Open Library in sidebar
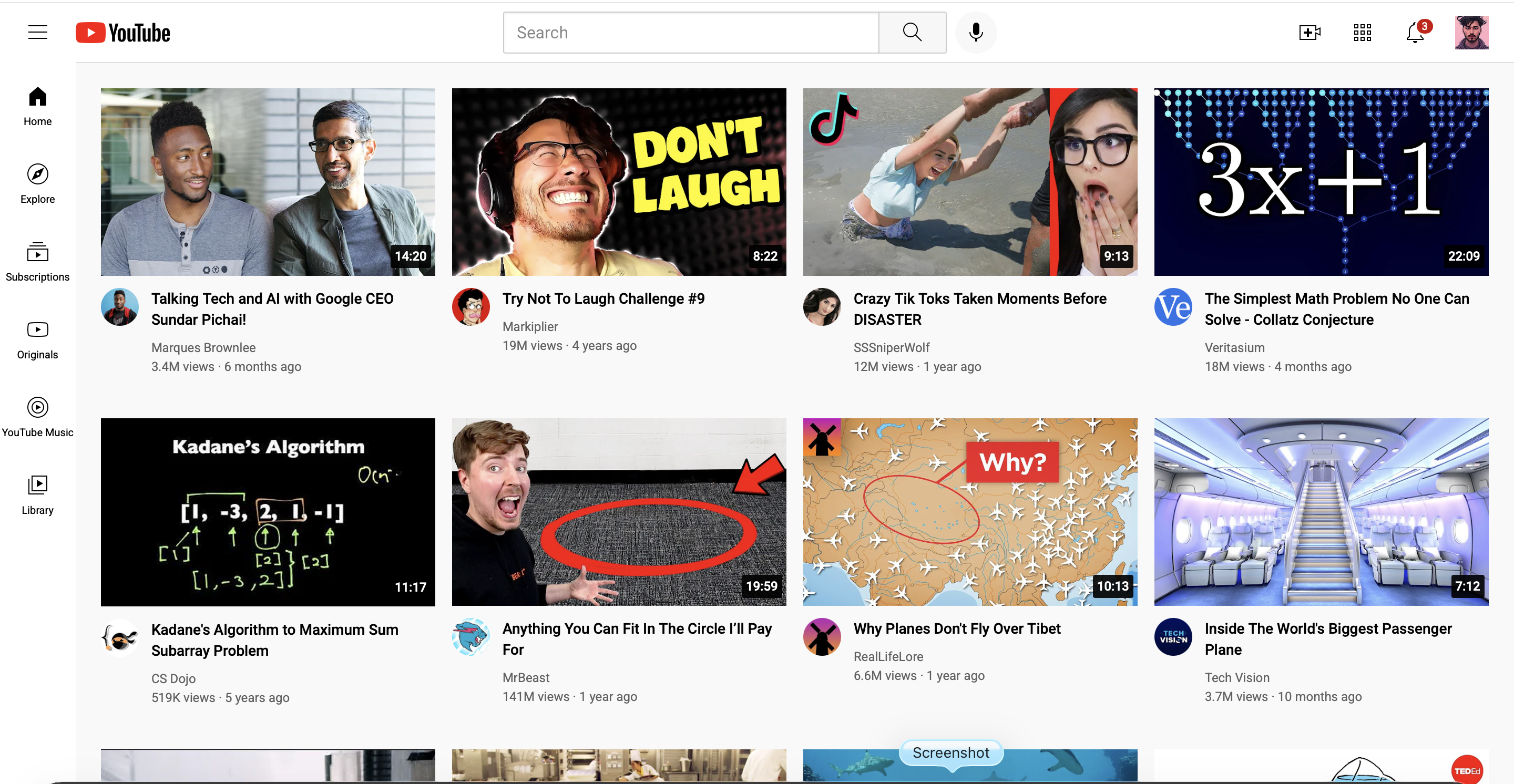Viewport: 1514px width, 784px height. pos(38,495)
